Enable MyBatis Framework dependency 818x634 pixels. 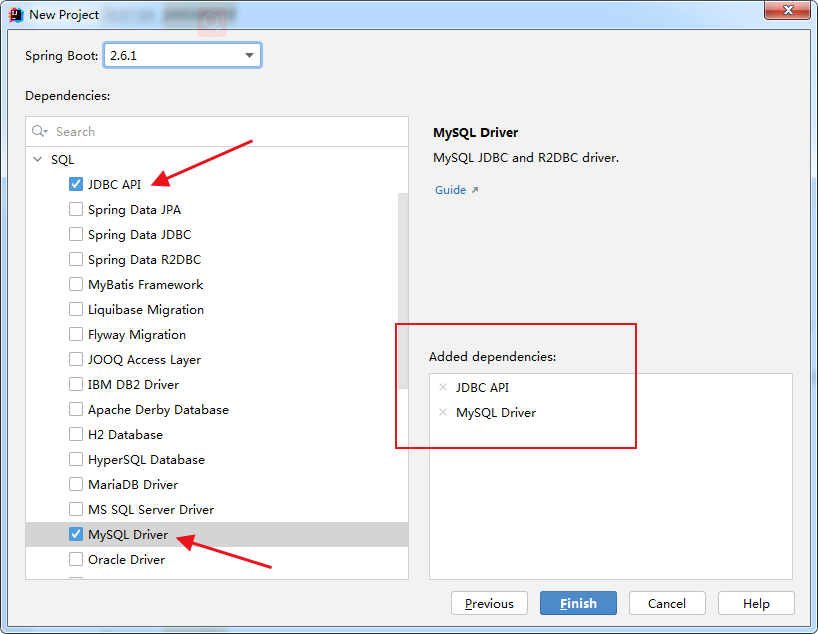pyautogui.click(x=76, y=284)
